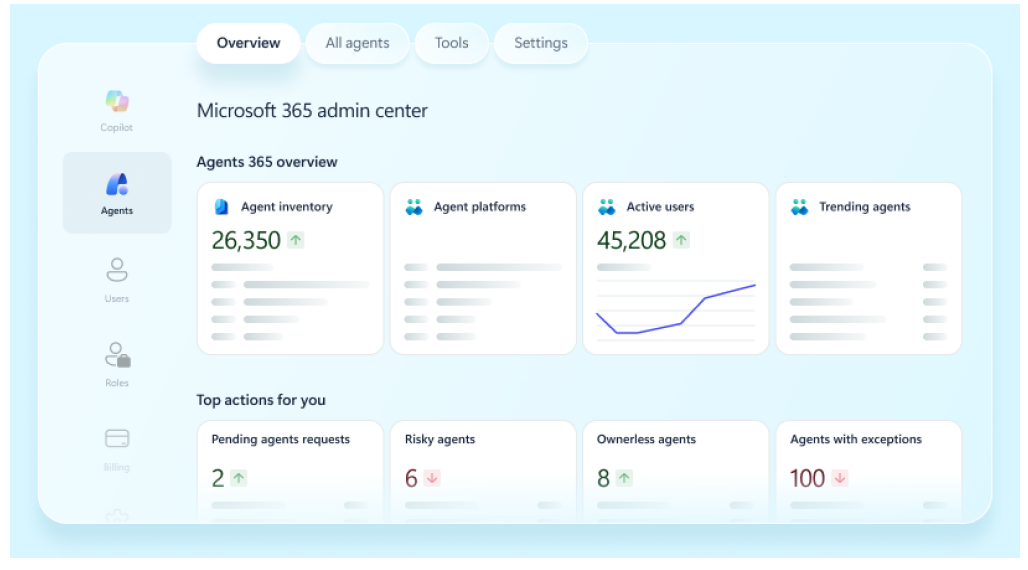Click the Agent platforms card icon
This screenshot has width=1028, height=570.
(x=414, y=207)
